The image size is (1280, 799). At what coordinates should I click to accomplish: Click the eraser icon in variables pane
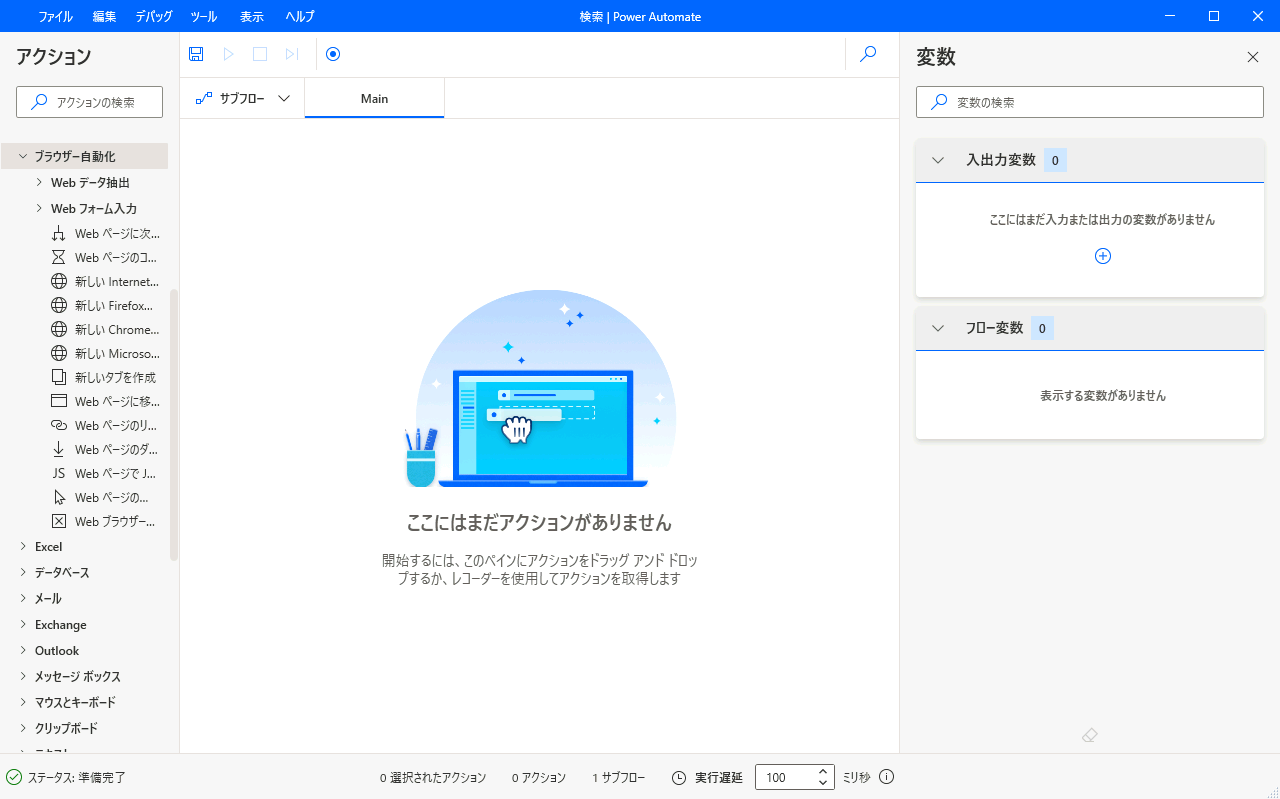(1090, 735)
